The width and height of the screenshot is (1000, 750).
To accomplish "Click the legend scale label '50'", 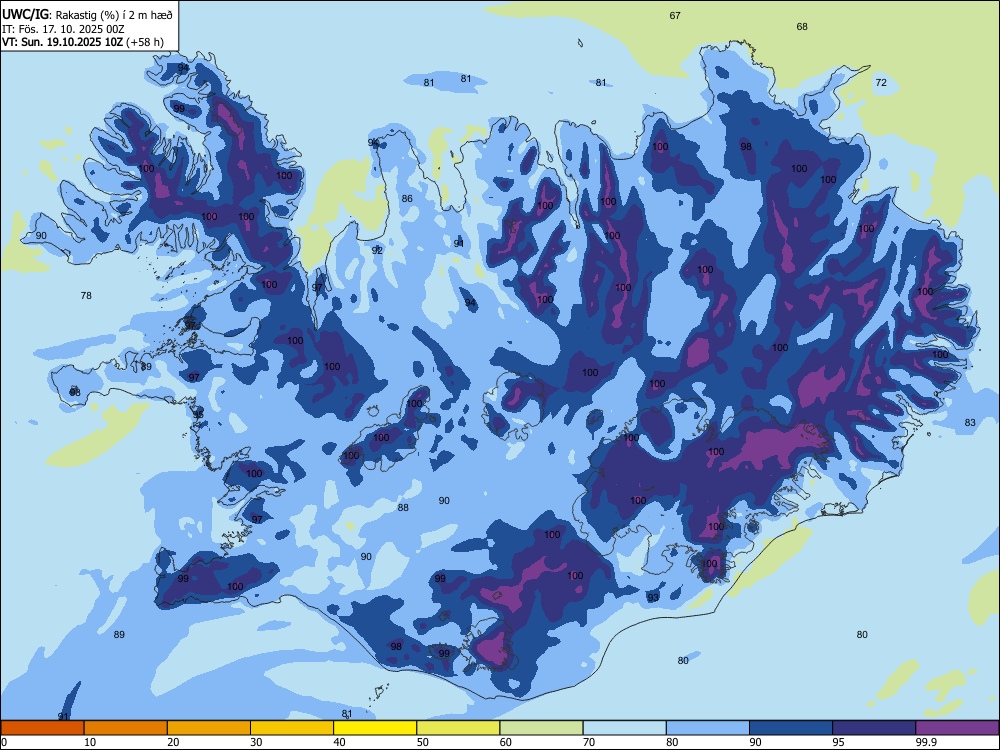I will (x=423, y=742).
